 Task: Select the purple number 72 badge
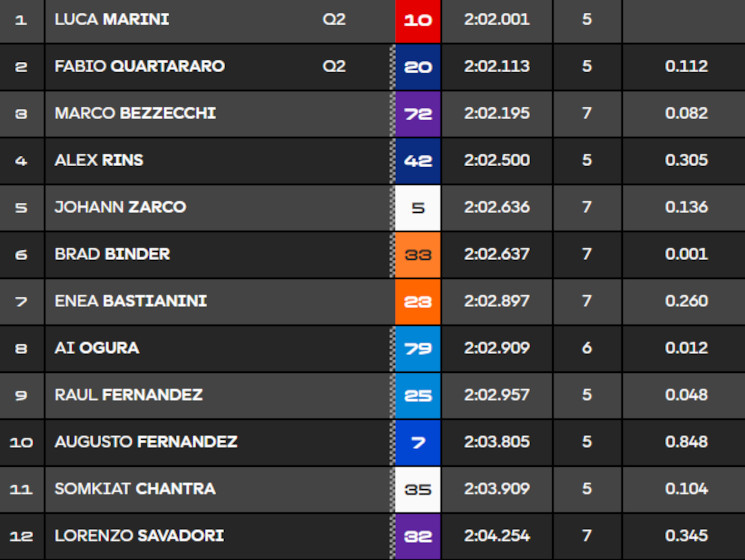click(418, 113)
